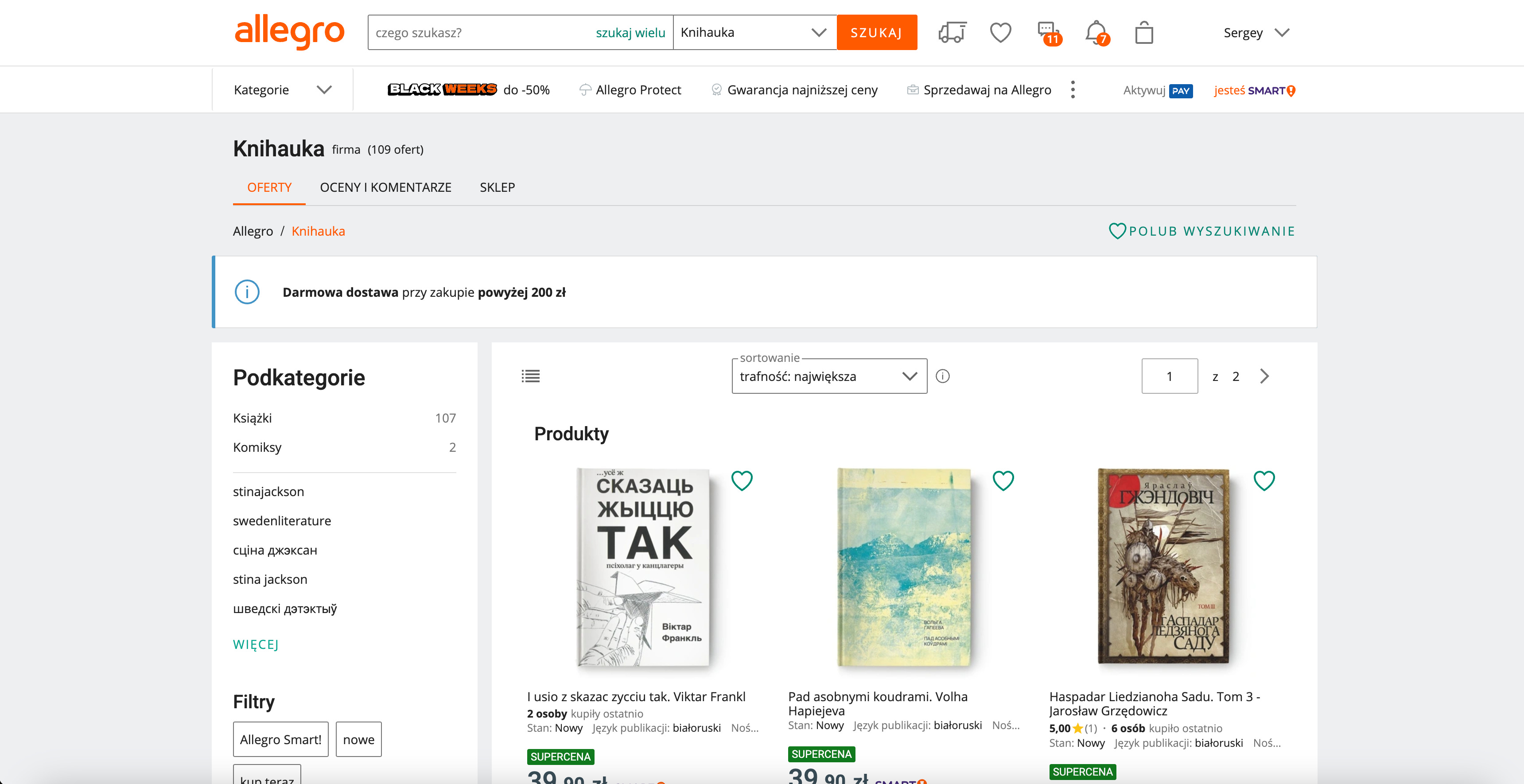The width and height of the screenshot is (1524, 784).
Task: Click the Allegro Protect umbrella link
Action: point(631,90)
